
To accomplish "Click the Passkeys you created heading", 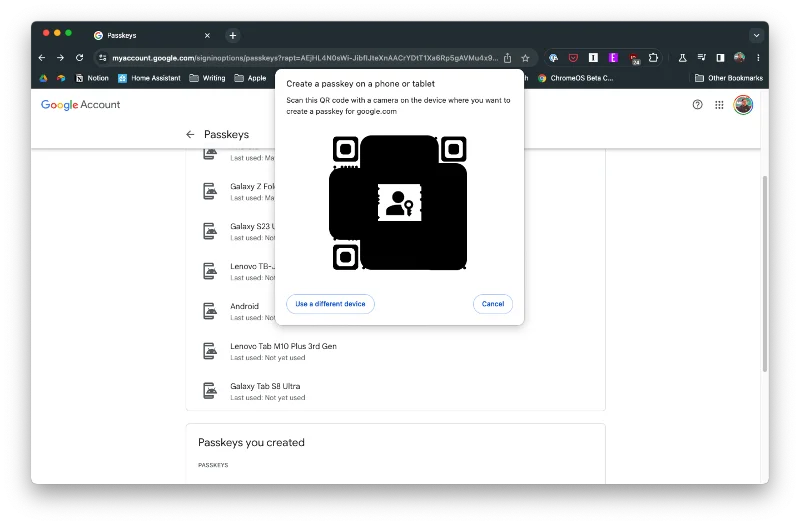I will pos(251,442).
